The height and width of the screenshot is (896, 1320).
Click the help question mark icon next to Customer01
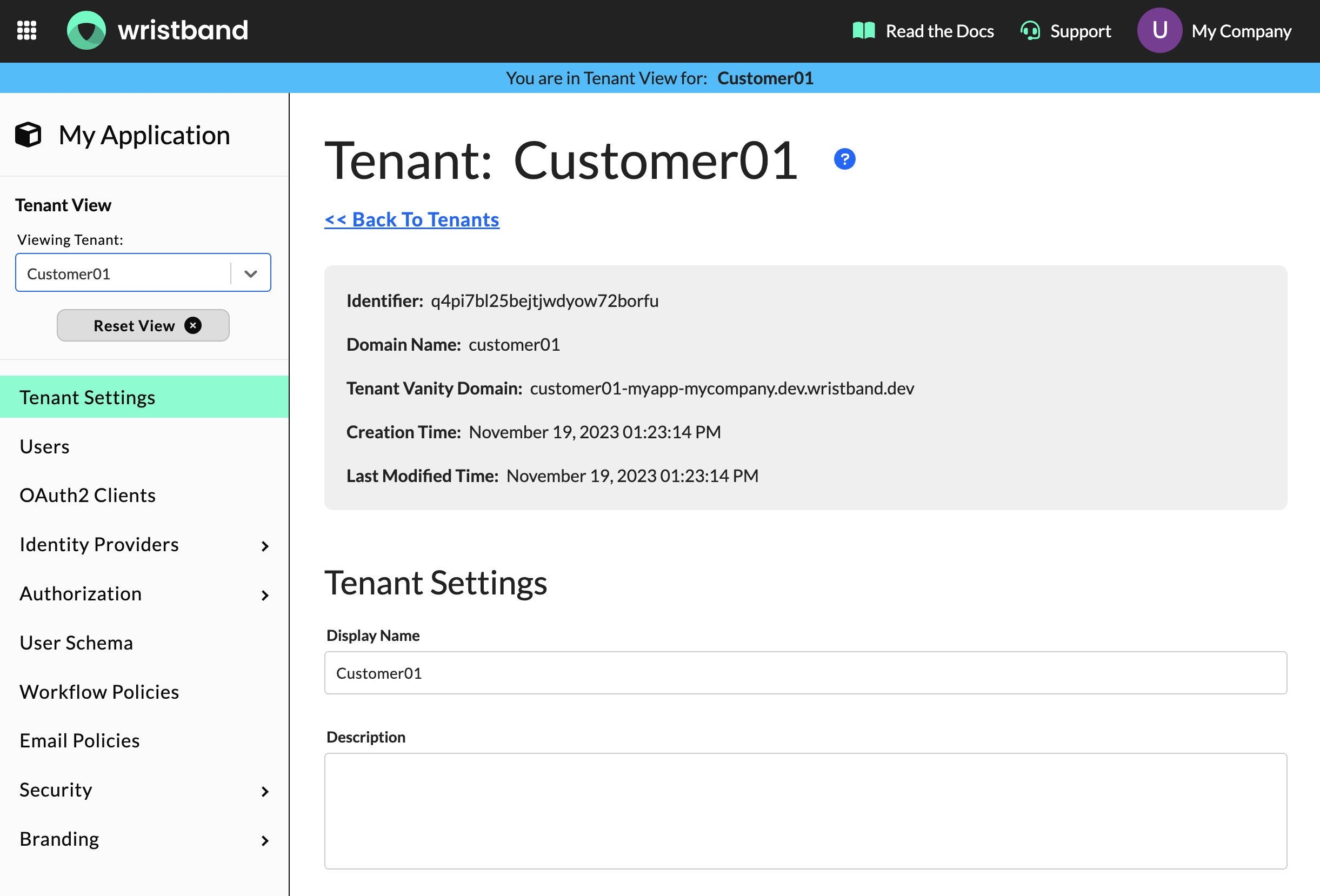tap(844, 159)
